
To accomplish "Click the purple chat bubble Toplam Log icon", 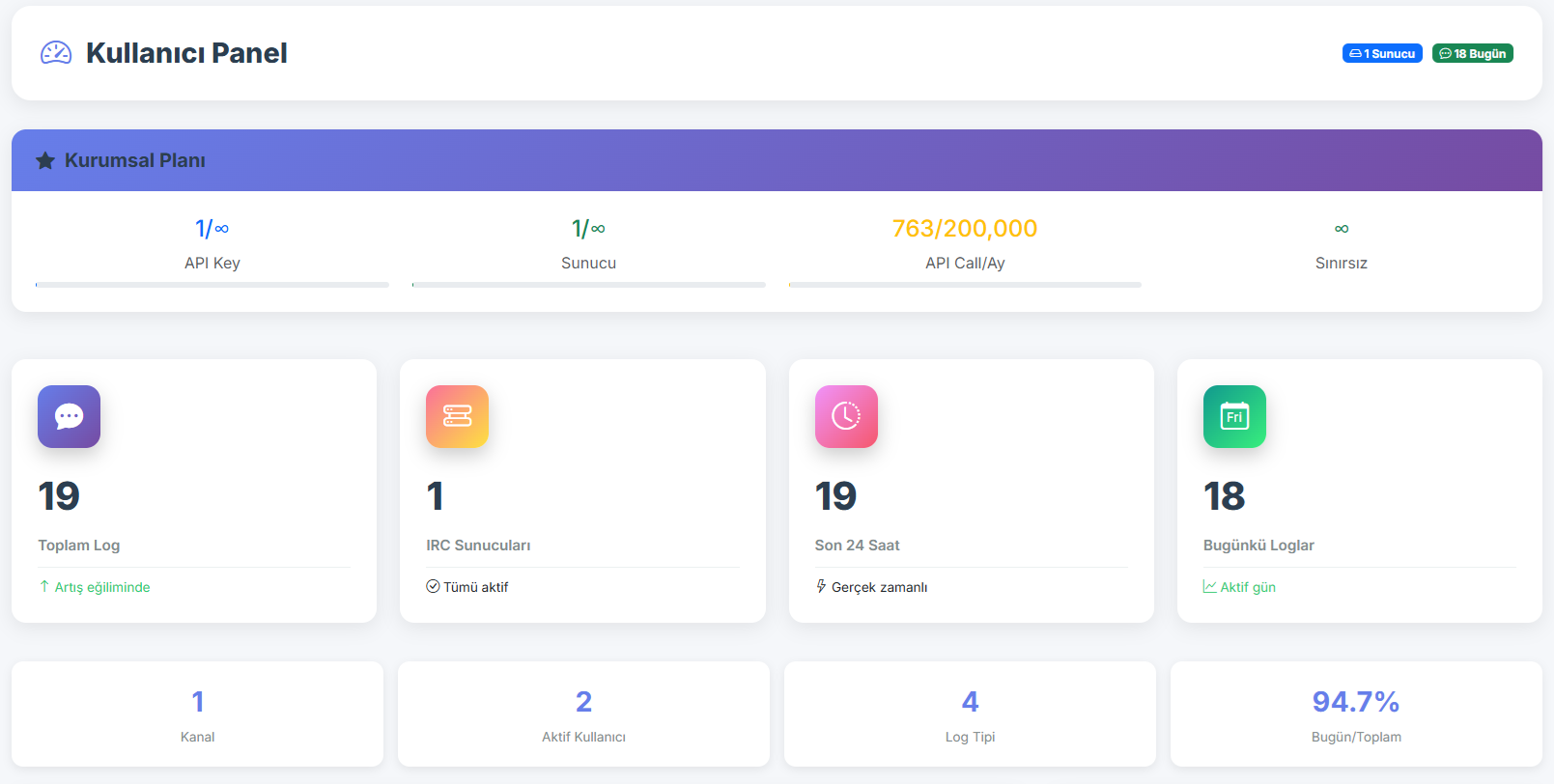I will 69,416.
